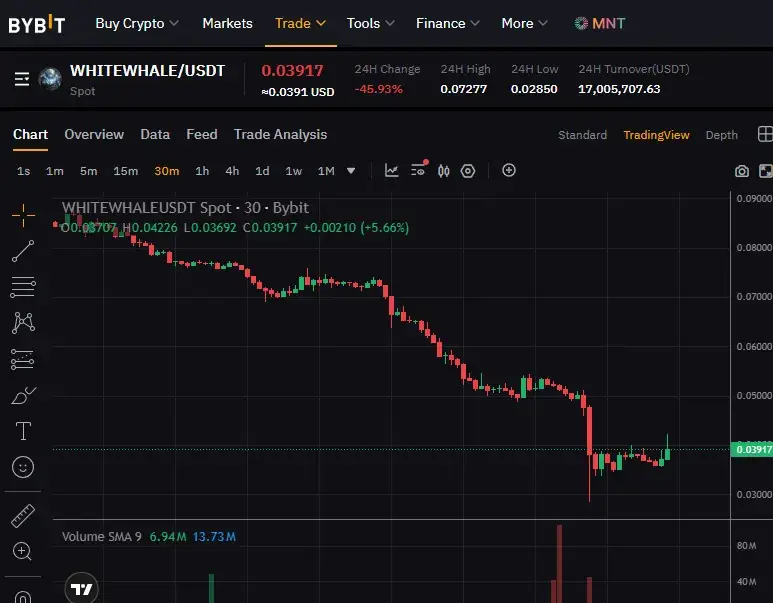Click the WHITEWHALEUSDT Spot chart legend title
Viewport: 773px width, 603px height.
[185, 208]
